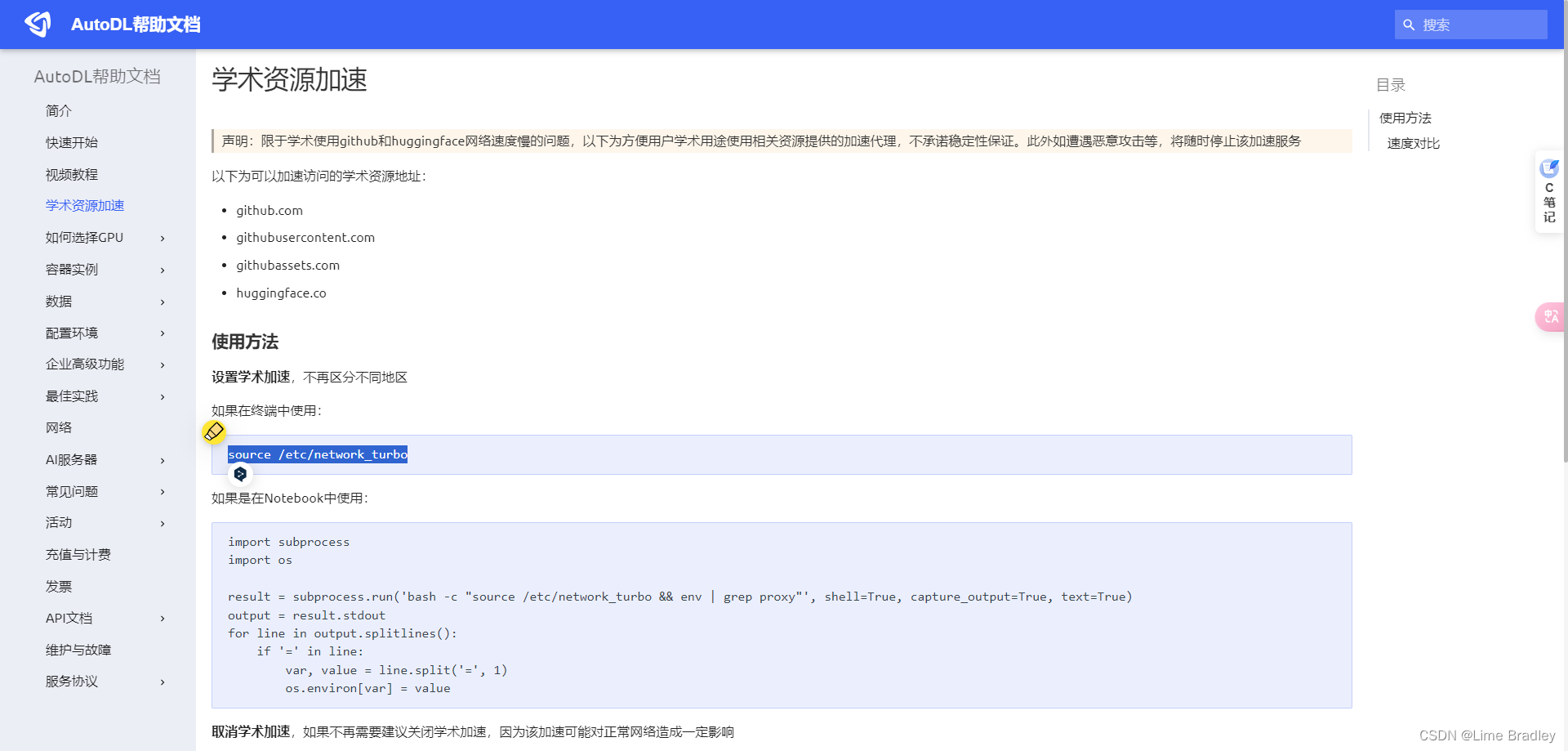Image resolution: width=1568 pixels, height=751 pixels.
Task: Expand the 容器实例 section chevron
Action: (163, 270)
